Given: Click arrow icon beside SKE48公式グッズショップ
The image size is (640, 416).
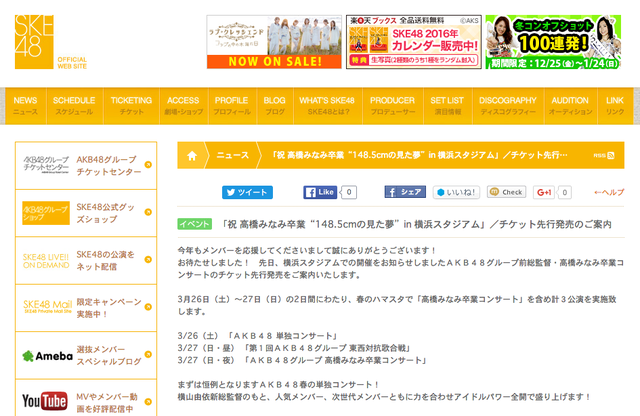Looking at the screenshot, I should [148, 212].
